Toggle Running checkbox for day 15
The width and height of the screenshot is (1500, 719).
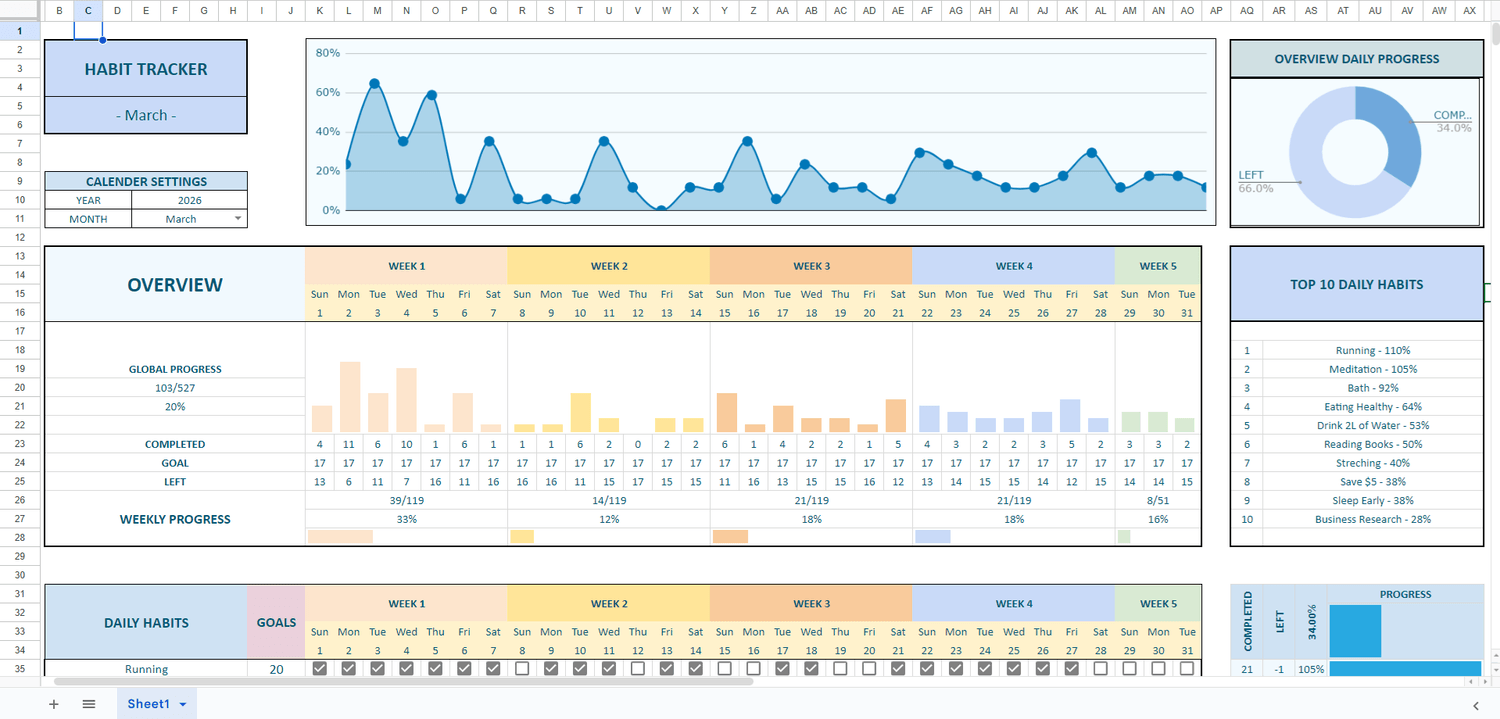[x=724, y=669]
